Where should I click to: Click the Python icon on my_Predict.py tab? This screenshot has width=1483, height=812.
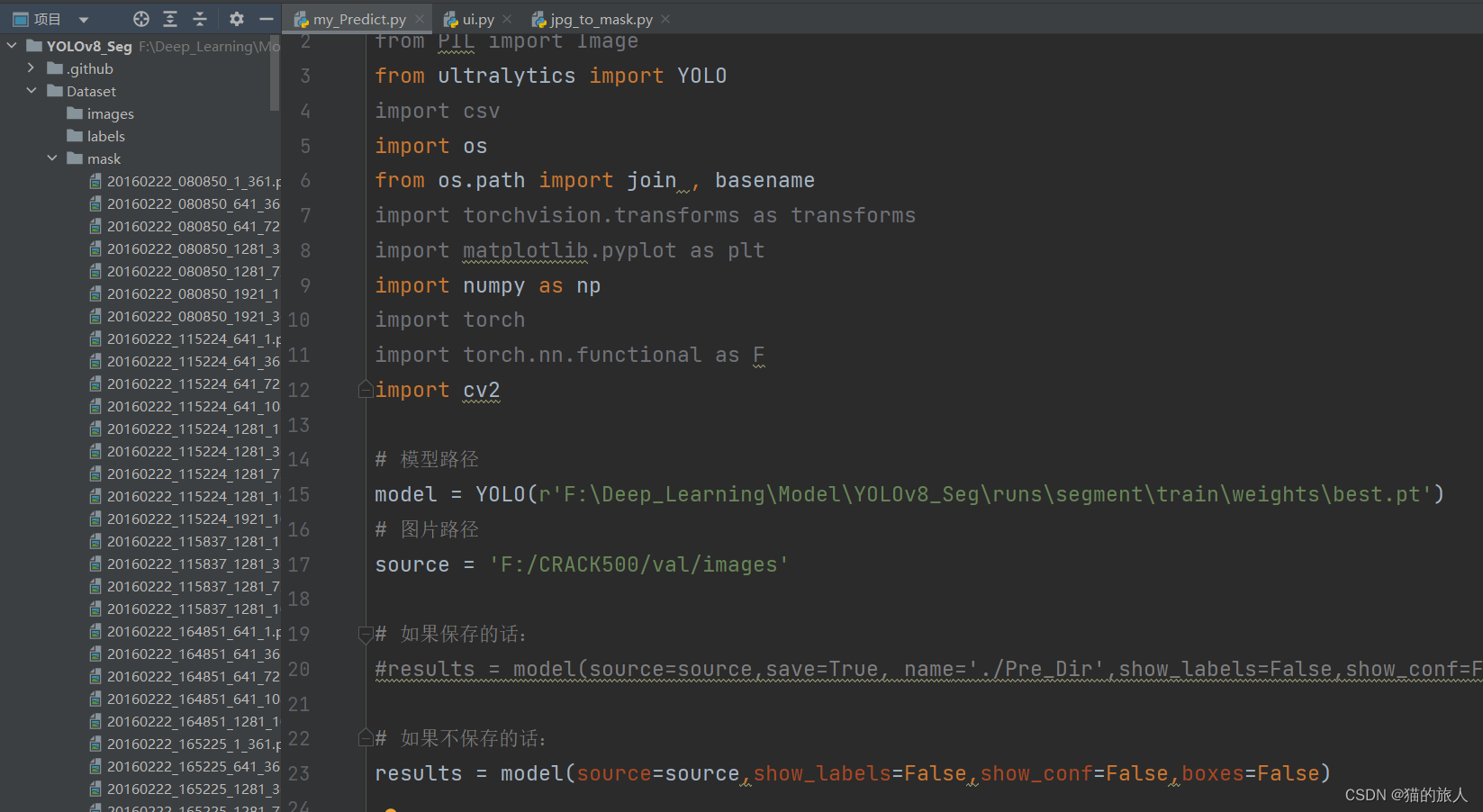302,19
